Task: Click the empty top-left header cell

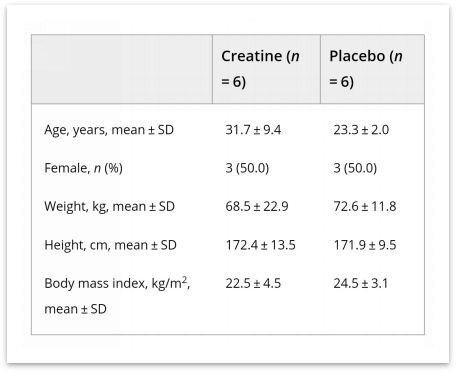Action: [x=122, y=69]
